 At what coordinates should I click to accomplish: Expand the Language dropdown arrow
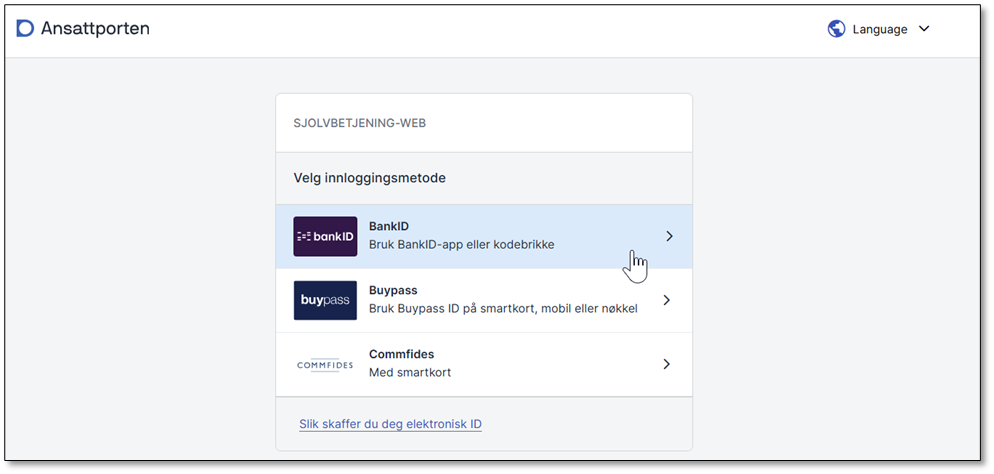(924, 29)
